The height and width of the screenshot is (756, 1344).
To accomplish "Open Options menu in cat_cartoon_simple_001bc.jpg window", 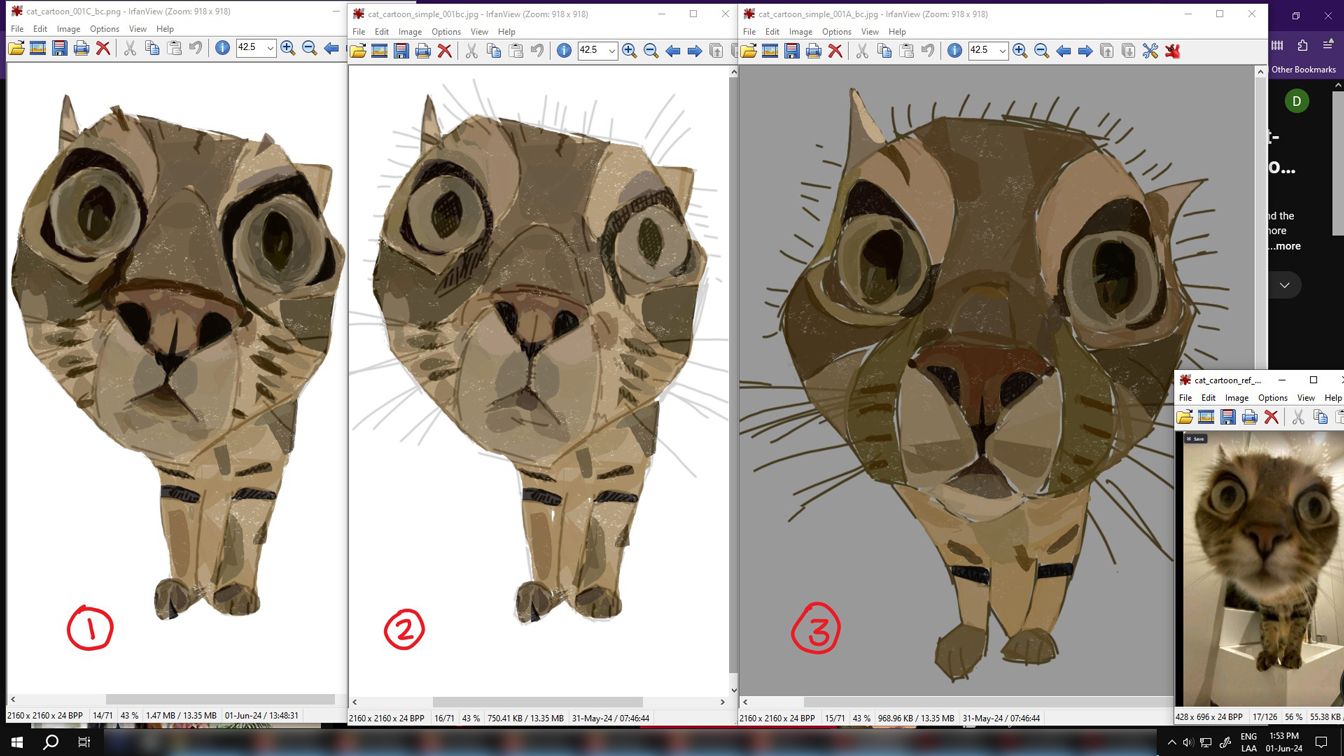I will (x=446, y=32).
